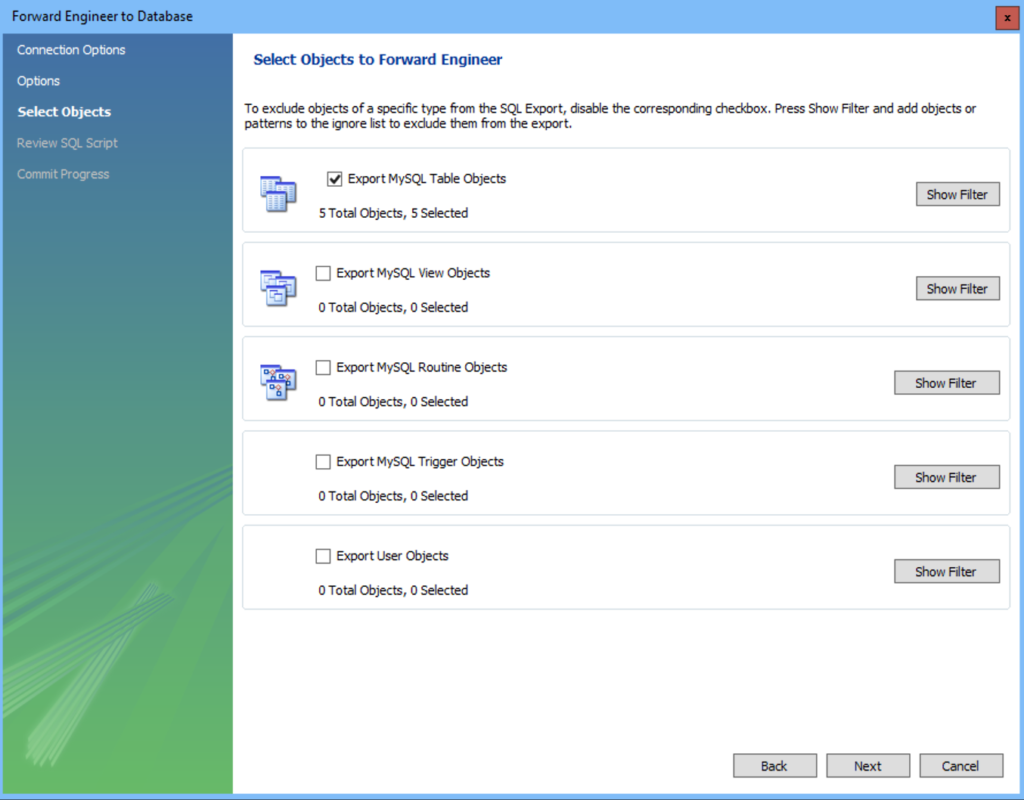Cancel the Forward Engineer wizard
The image size is (1024, 800).
point(961,765)
